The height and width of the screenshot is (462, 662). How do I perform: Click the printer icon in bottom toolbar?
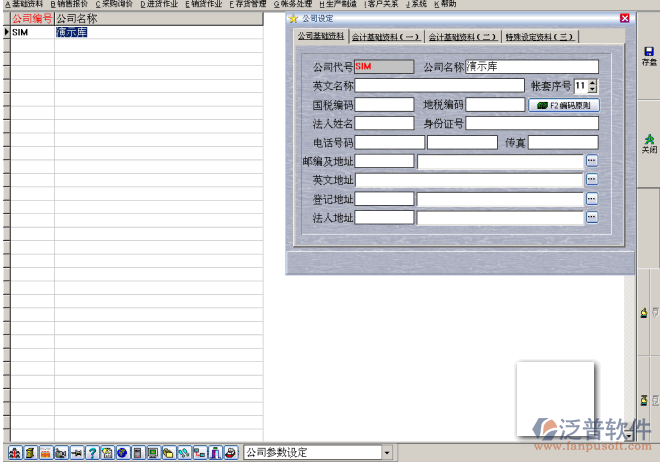230,453
